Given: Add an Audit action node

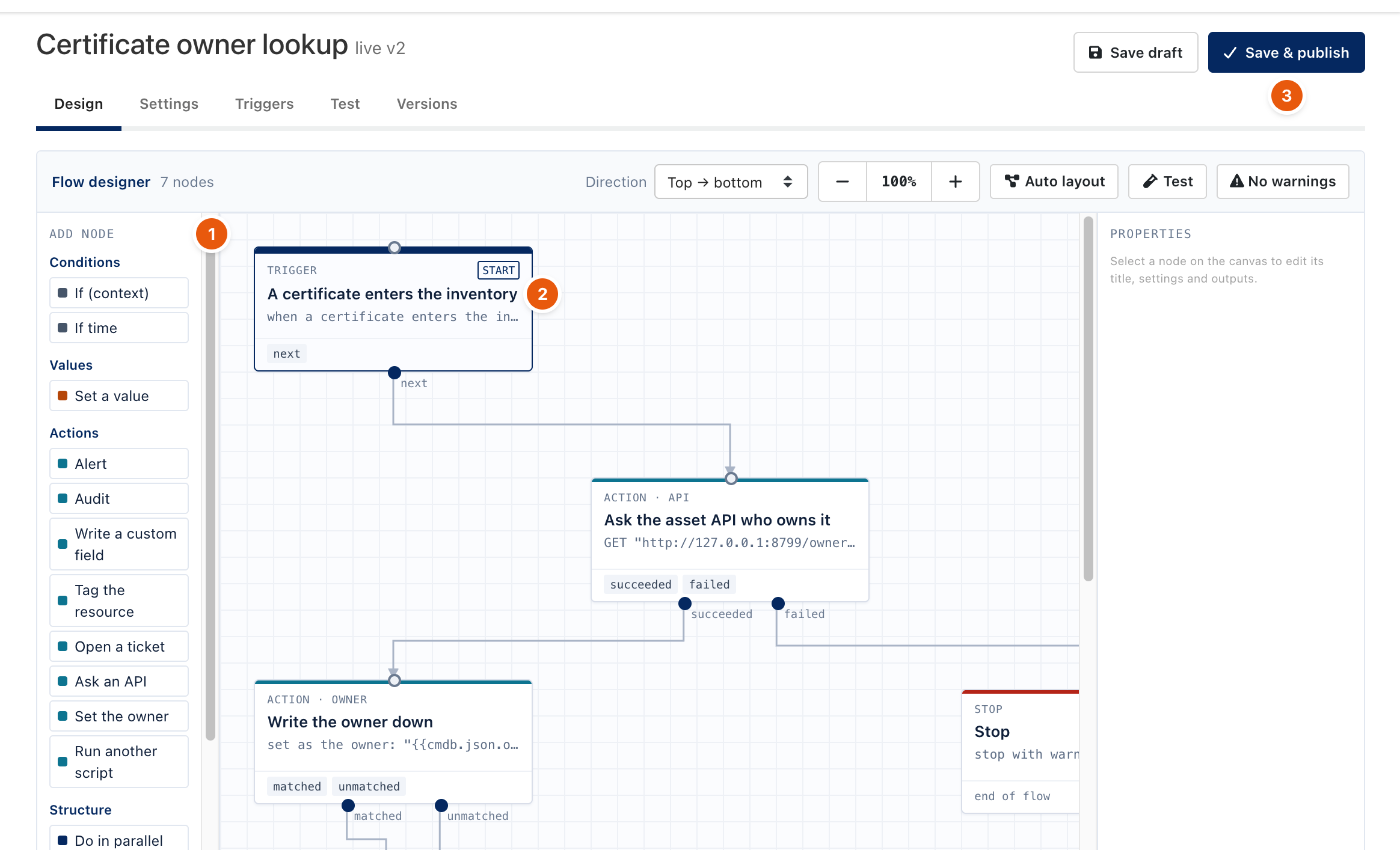Looking at the screenshot, I should point(119,499).
